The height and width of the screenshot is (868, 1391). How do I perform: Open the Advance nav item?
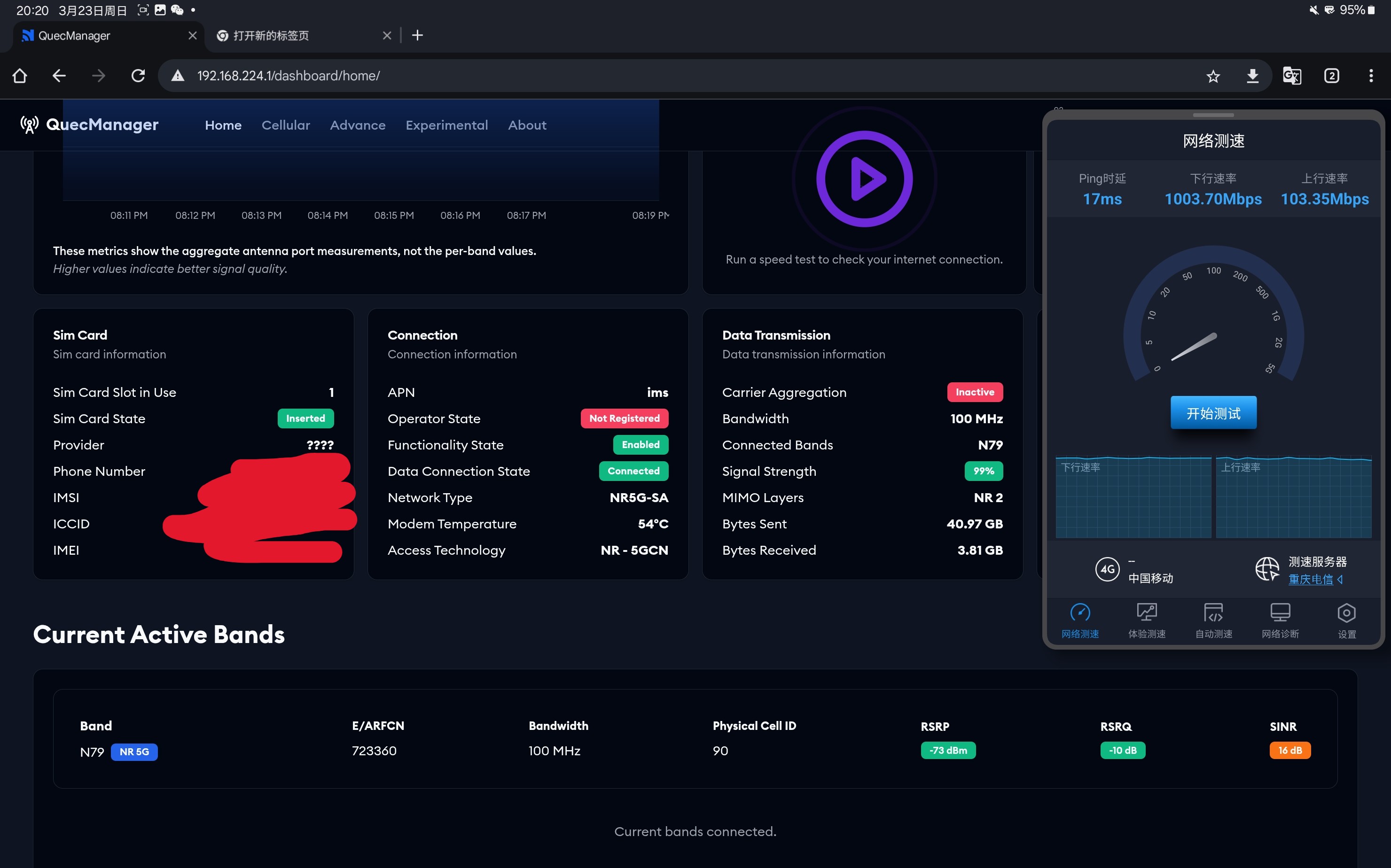(358, 125)
